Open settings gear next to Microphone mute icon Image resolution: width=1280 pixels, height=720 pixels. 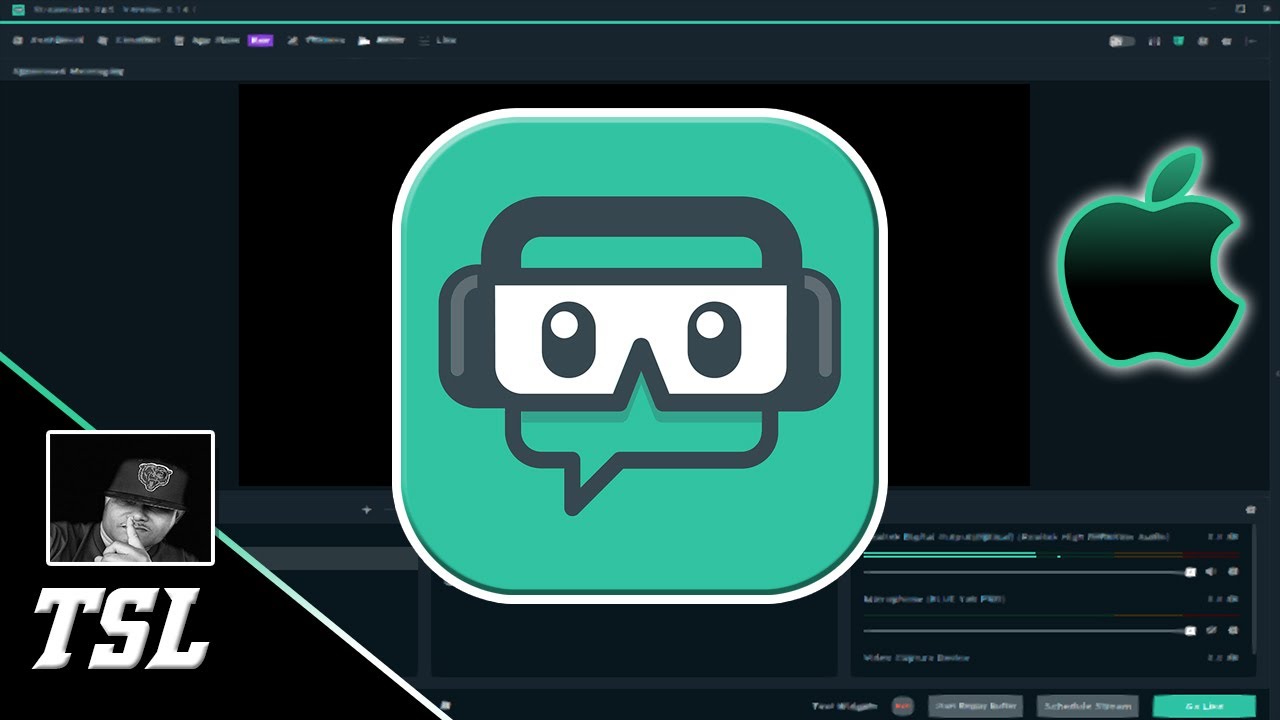[1232, 631]
